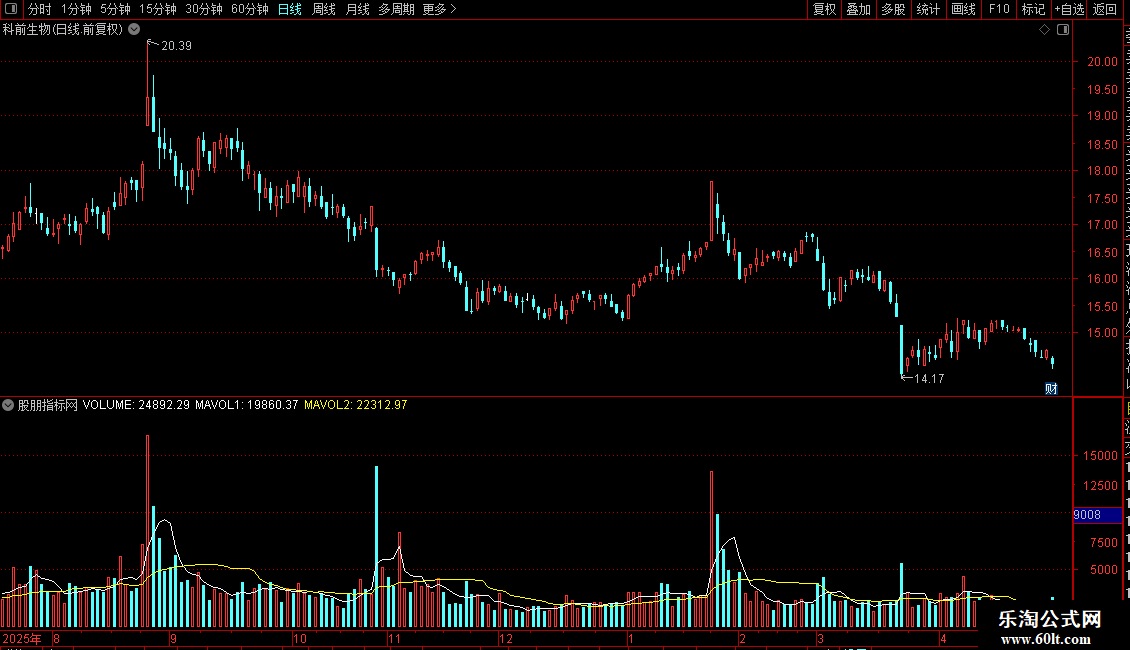Select the 1分钟 period
Screen dimensions: 1130x650
click(76, 9)
